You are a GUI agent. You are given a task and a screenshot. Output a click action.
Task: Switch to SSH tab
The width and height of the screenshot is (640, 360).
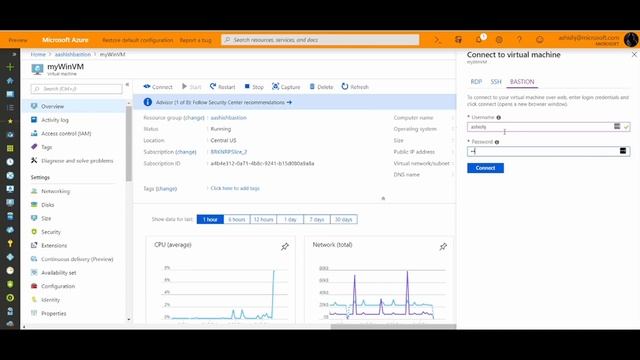(496, 82)
